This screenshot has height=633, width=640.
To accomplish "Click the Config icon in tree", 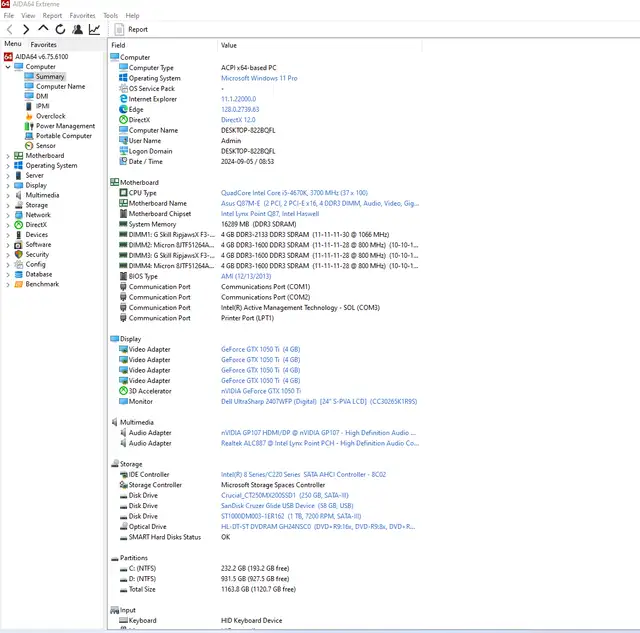I will [18, 264].
